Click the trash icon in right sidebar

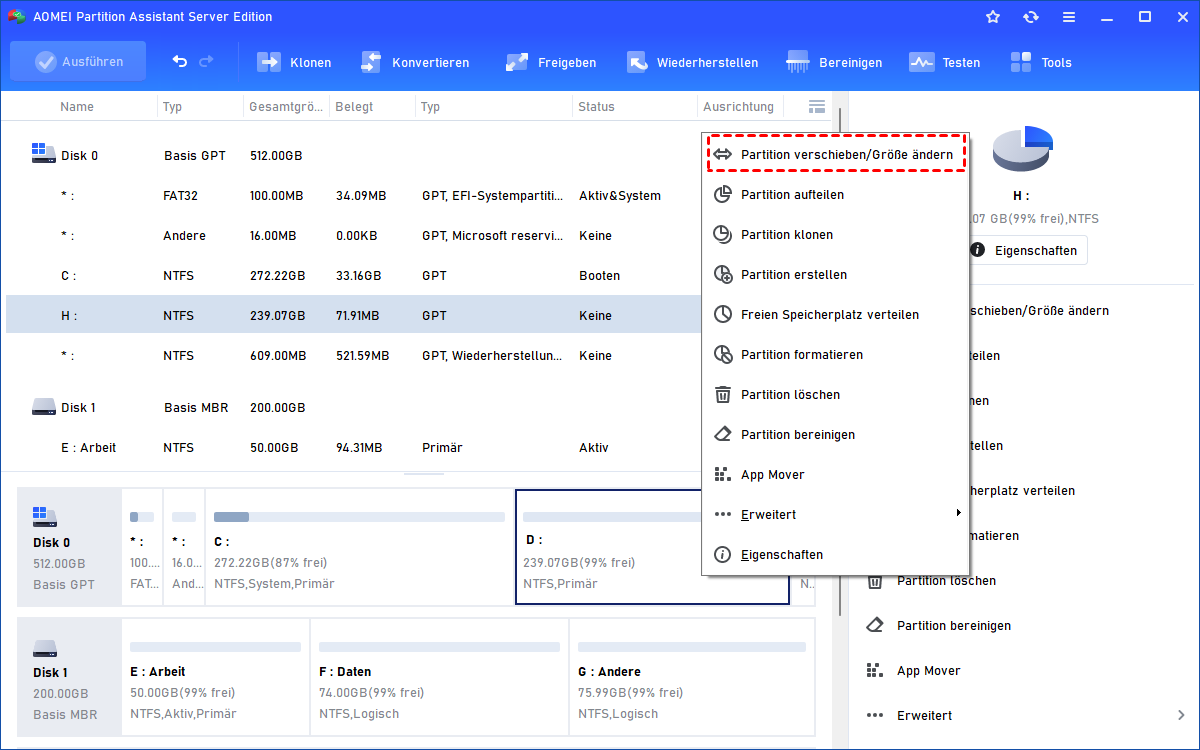click(x=875, y=580)
